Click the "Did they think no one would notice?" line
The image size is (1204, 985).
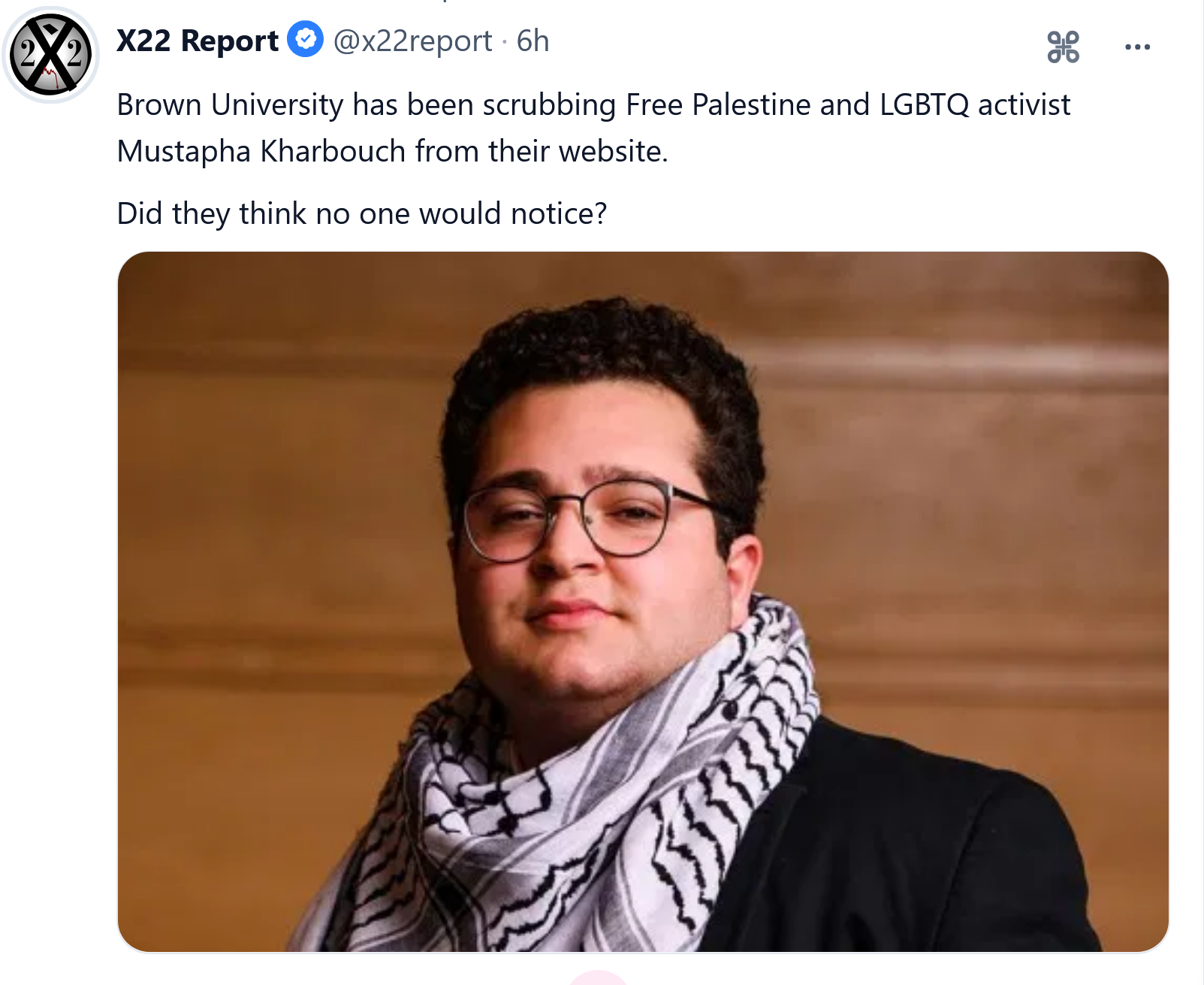pyautogui.click(x=361, y=213)
